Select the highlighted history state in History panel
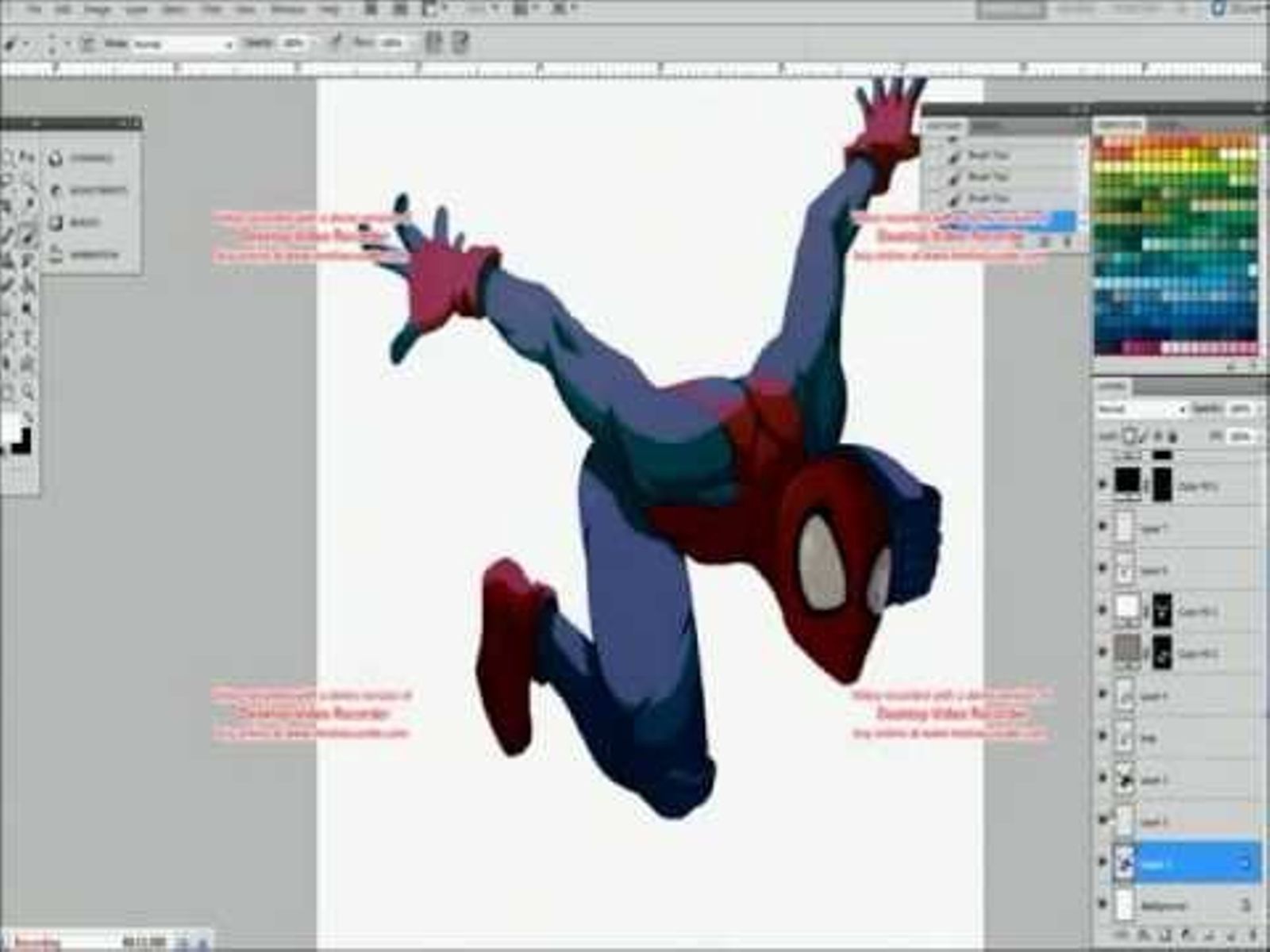Image resolution: width=1270 pixels, height=952 pixels. pos(1000,221)
